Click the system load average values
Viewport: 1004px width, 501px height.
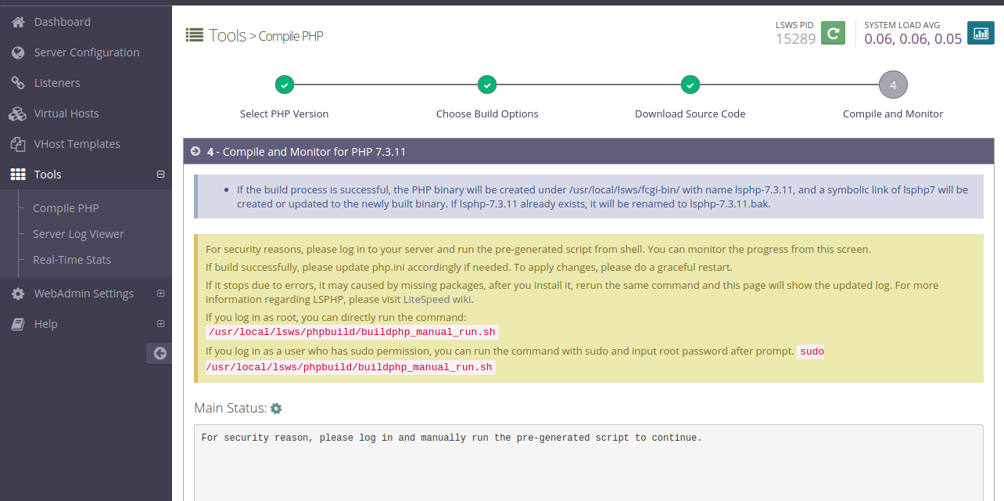(x=913, y=38)
